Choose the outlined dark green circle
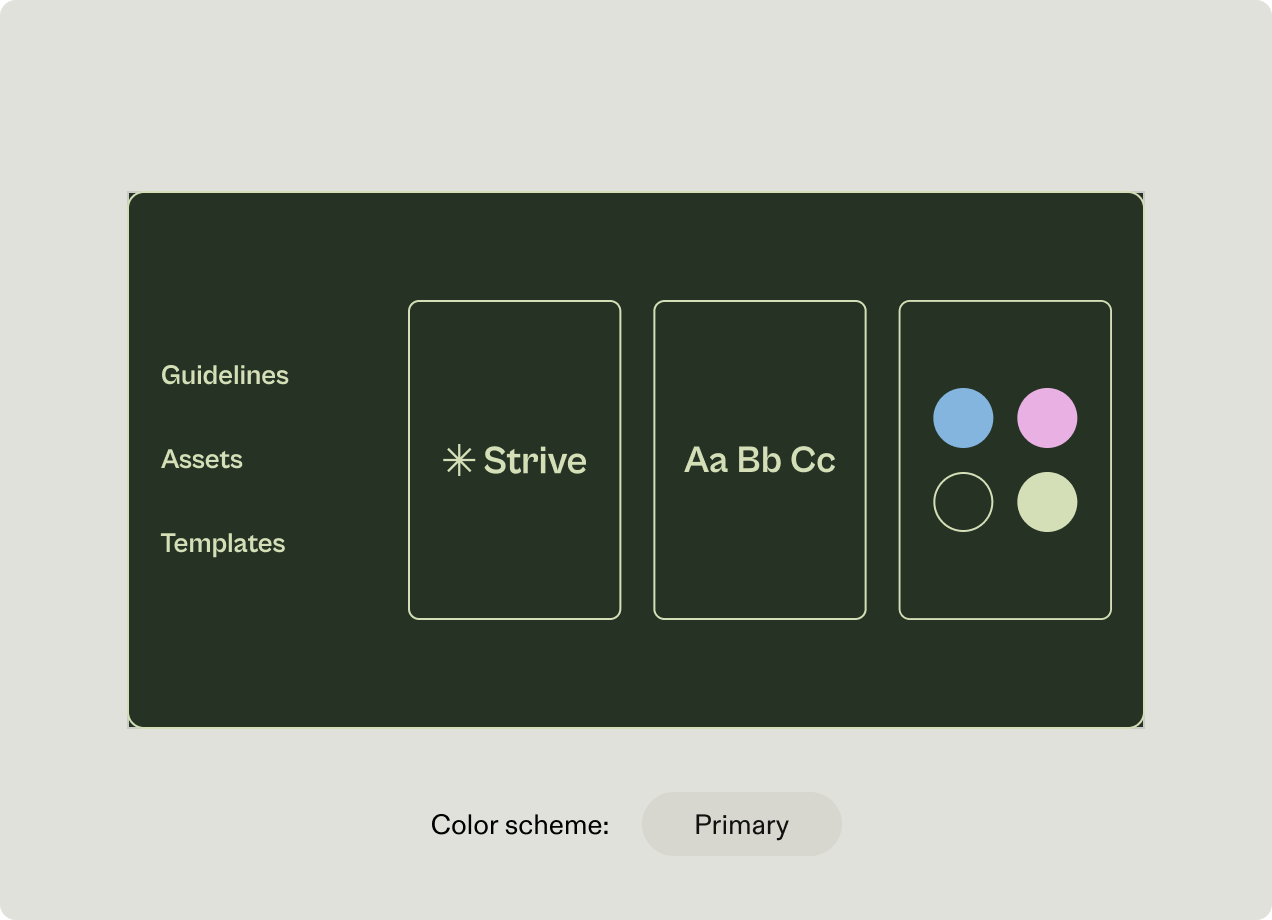The width and height of the screenshot is (1272, 920). point(963,502)
